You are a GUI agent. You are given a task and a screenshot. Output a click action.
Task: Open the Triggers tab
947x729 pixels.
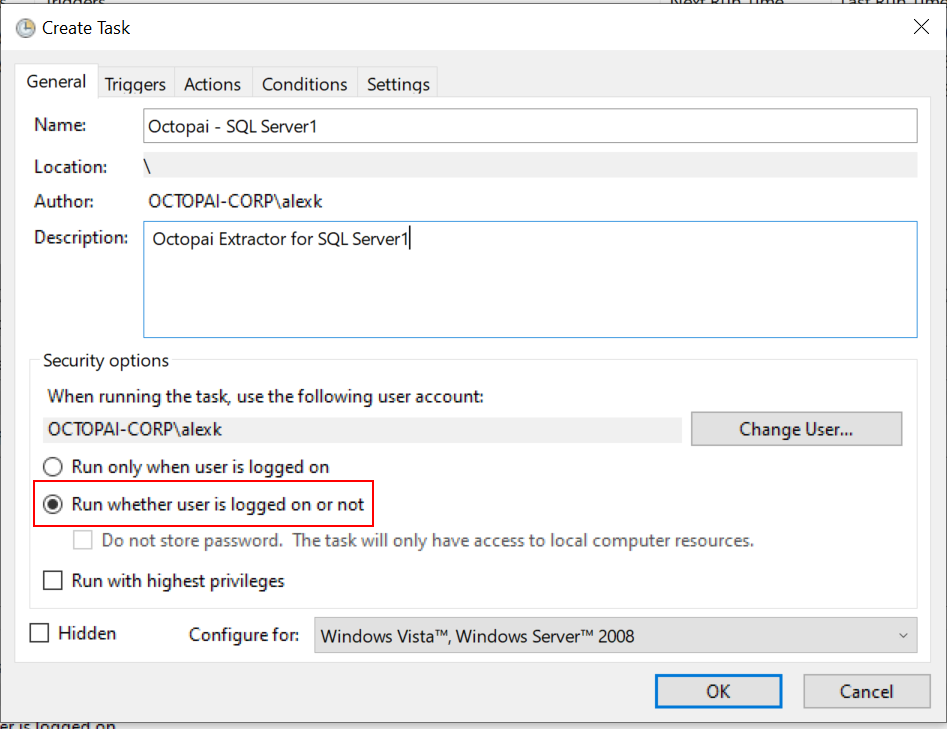135,85
